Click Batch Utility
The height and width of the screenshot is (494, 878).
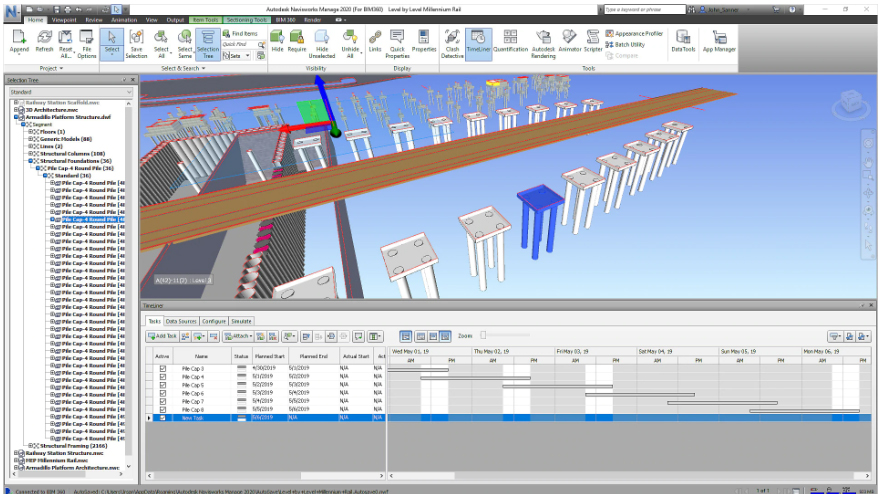tap(625, 44)
